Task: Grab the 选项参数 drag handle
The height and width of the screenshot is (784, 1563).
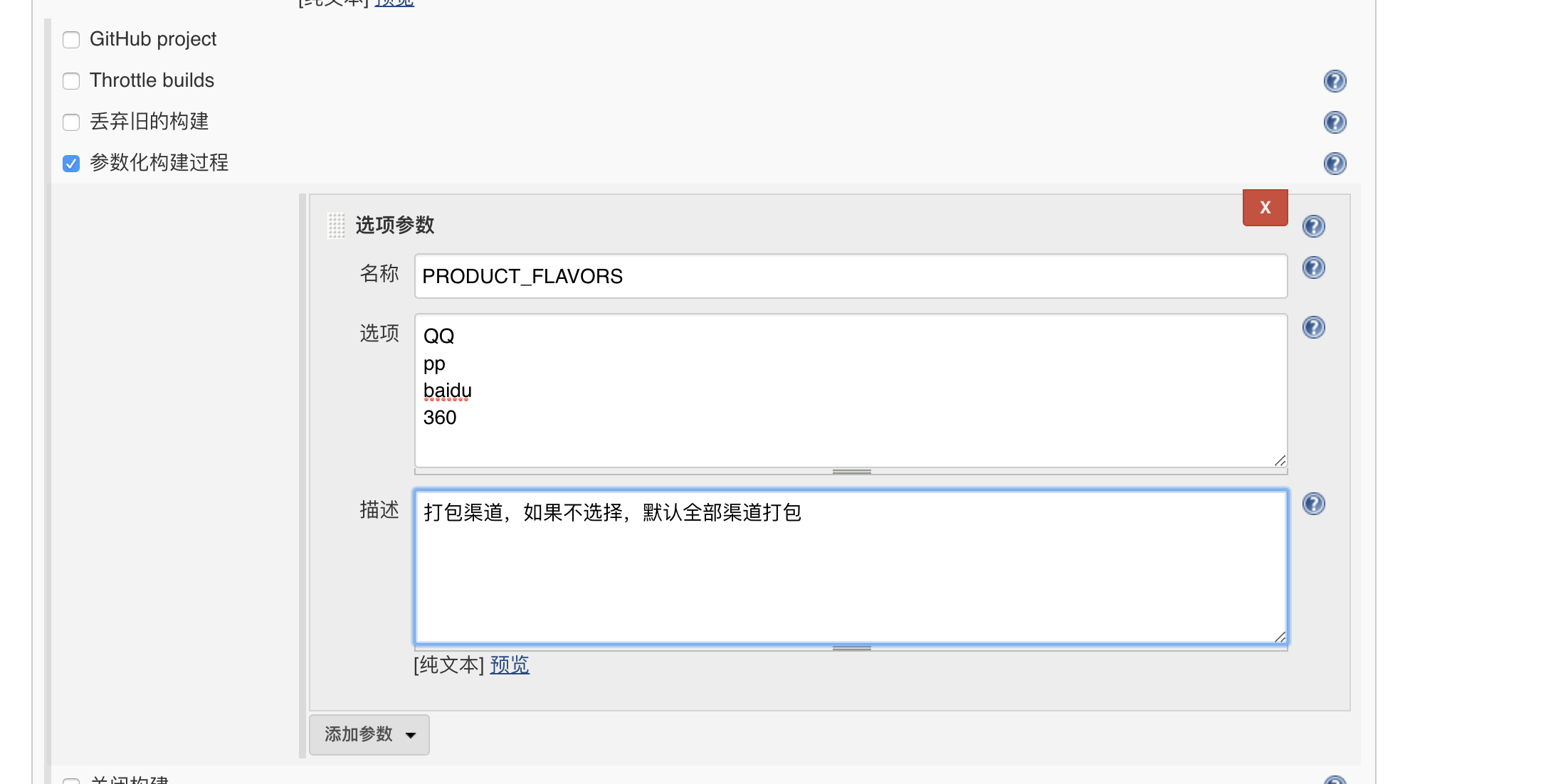Action: tap(336, 226)
